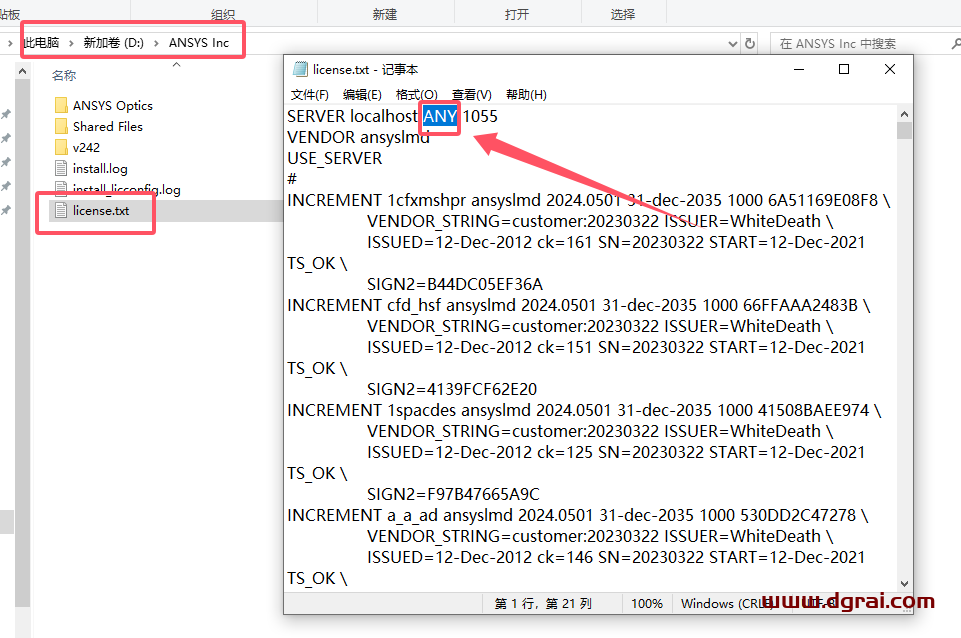Click the selected ANY text
Screen dimensions: 961x638
click(x=440, y=116)
